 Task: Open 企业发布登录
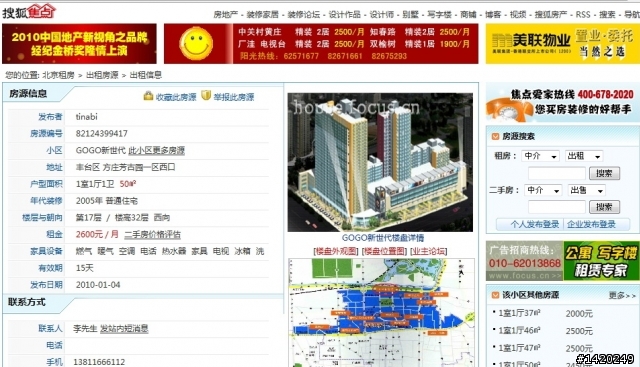pyautogui.click(x=591, y=224)
